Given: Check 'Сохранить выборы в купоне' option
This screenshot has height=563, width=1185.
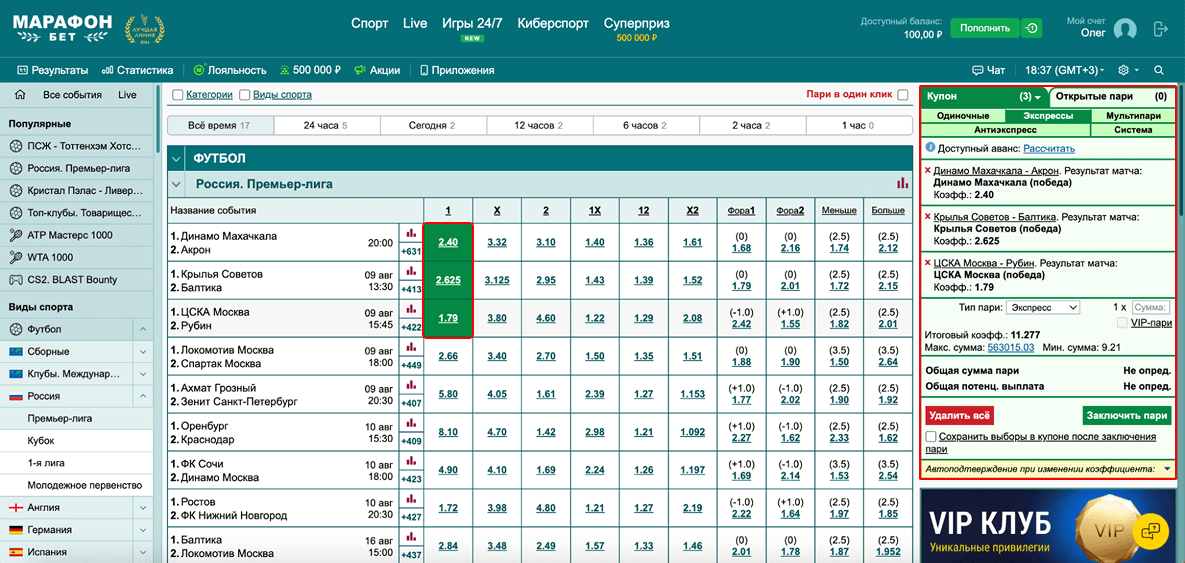Looking at the screenshot, I should click(x=932, y=437).
